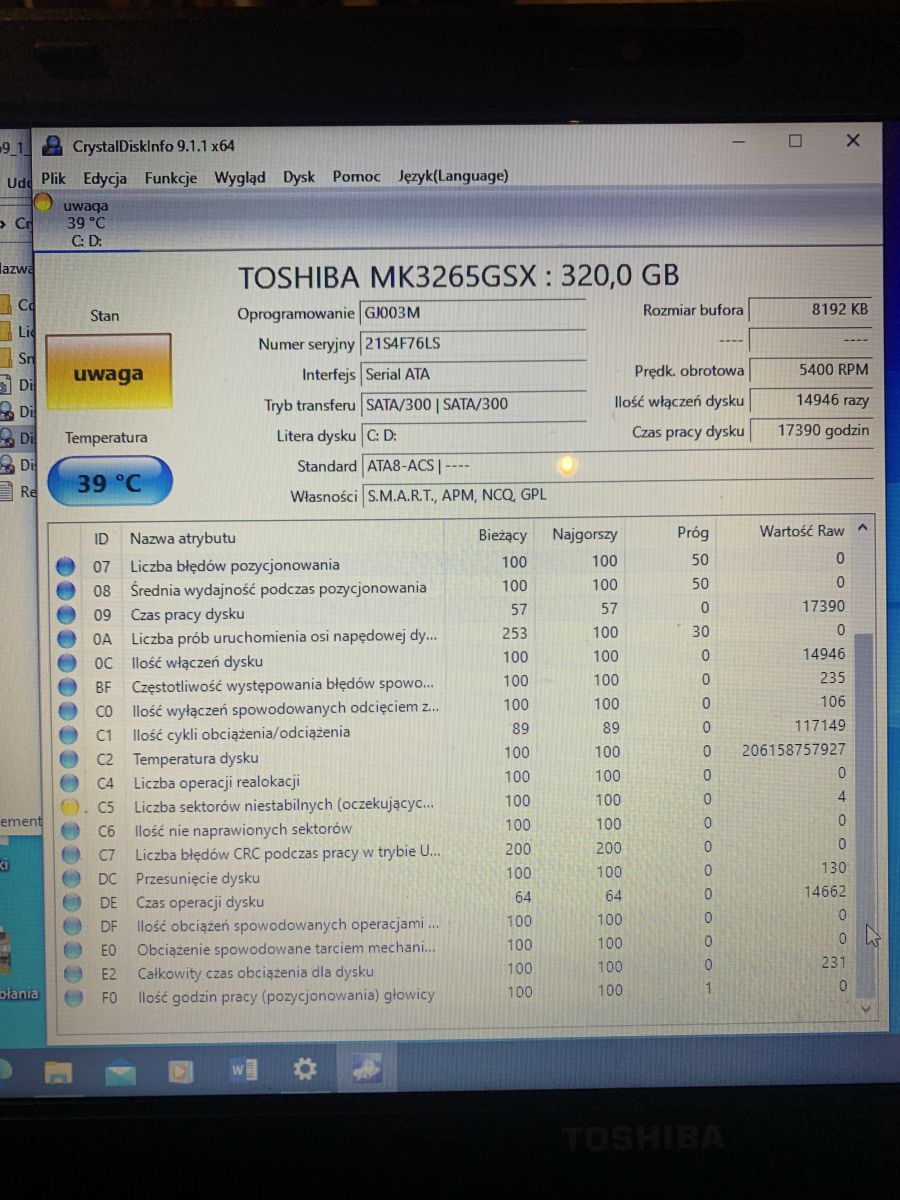The image size is (900, 1200).
Task: Open File Explorer from the taskbar
Action: 58,1073
